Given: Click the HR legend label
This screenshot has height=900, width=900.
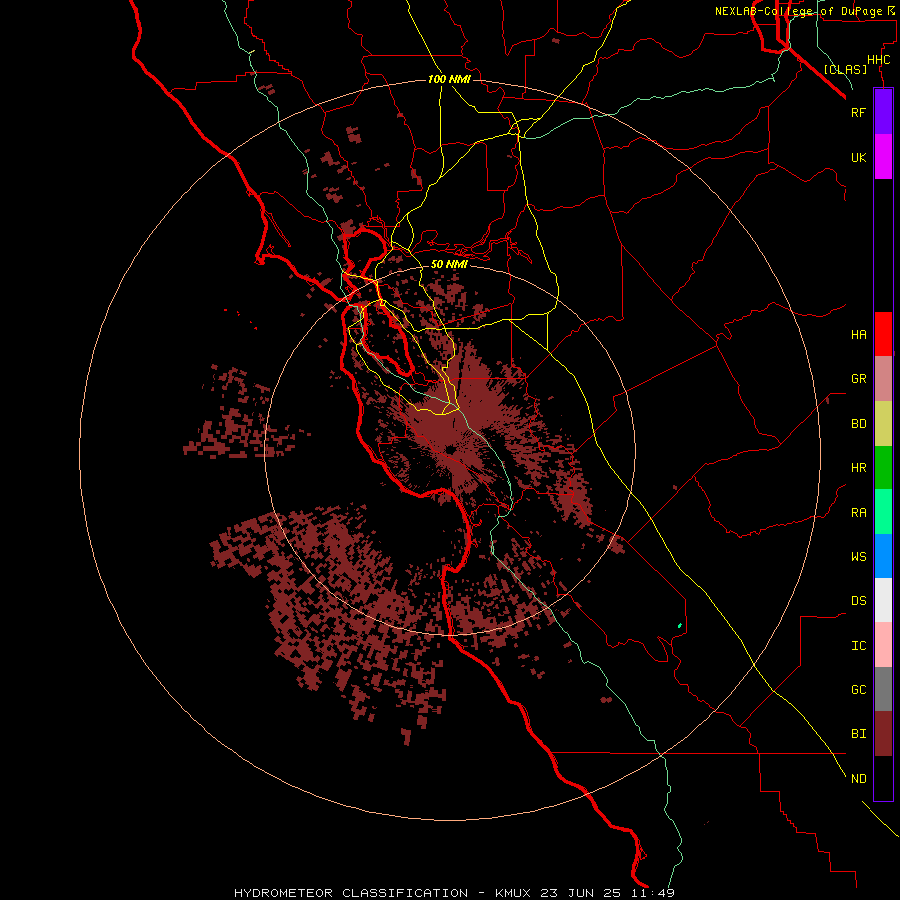Looking at the screenshot, I should pos(858,468).
